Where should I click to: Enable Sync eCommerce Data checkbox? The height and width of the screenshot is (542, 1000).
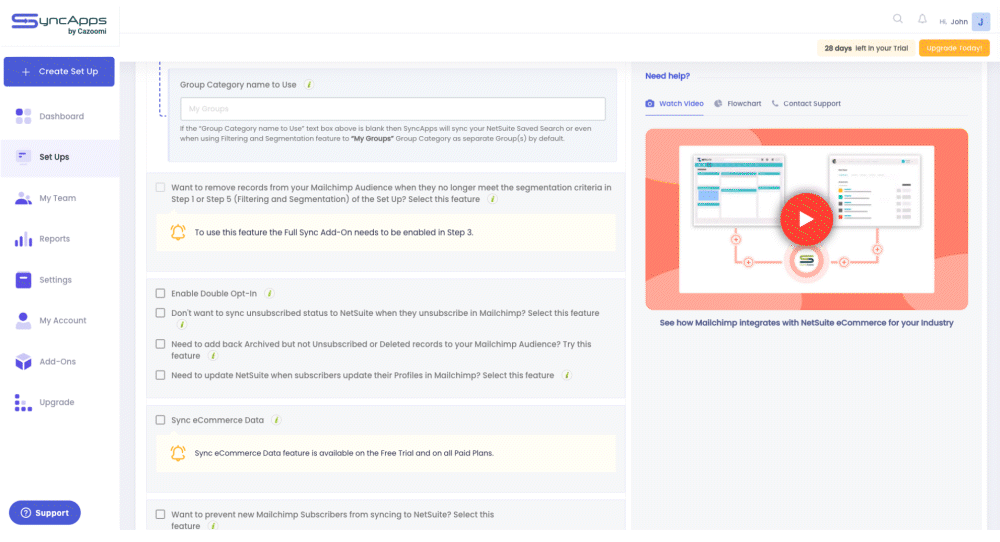click(160, 420)
